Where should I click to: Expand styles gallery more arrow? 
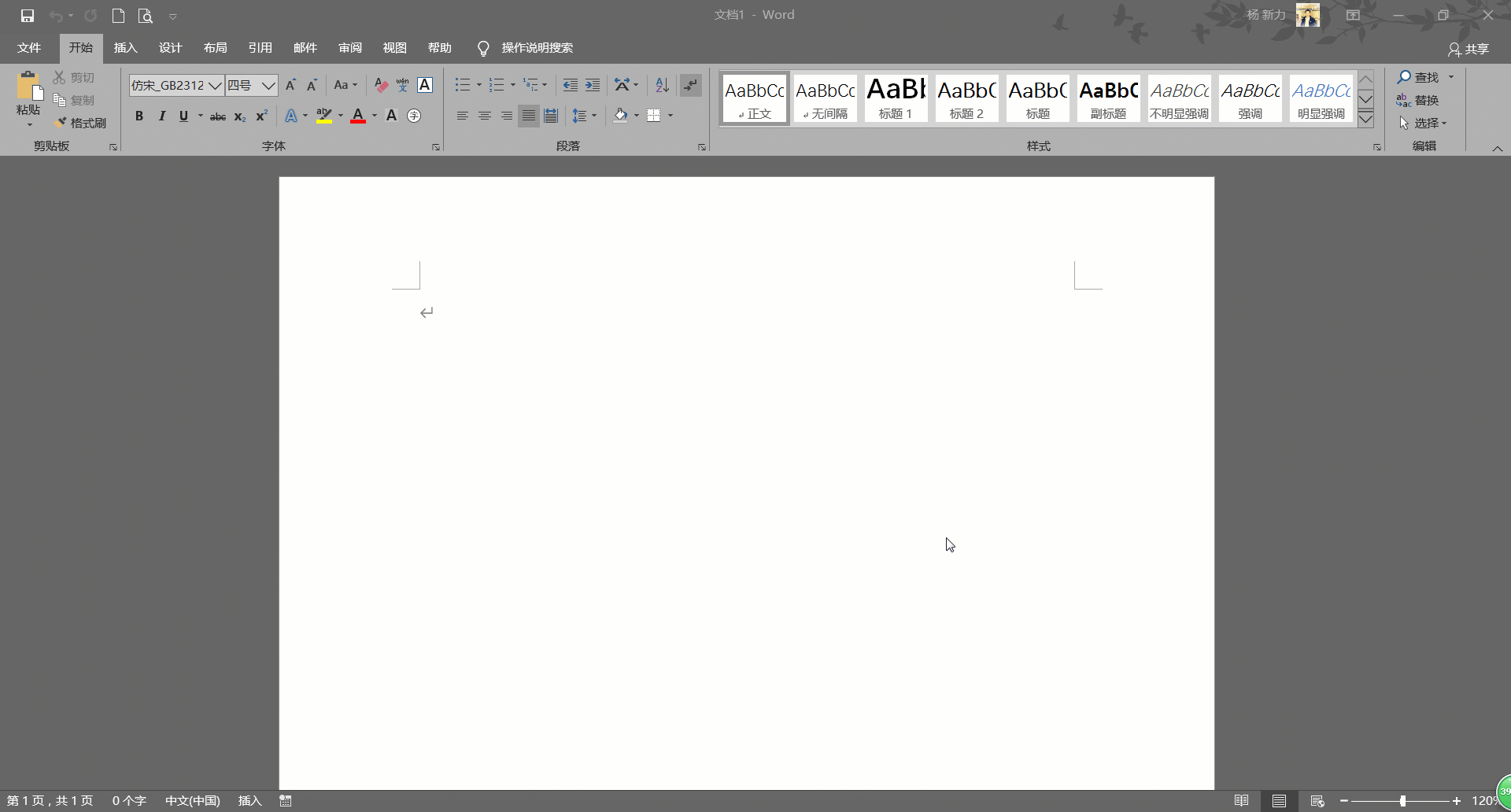[x=1366, y=120]
